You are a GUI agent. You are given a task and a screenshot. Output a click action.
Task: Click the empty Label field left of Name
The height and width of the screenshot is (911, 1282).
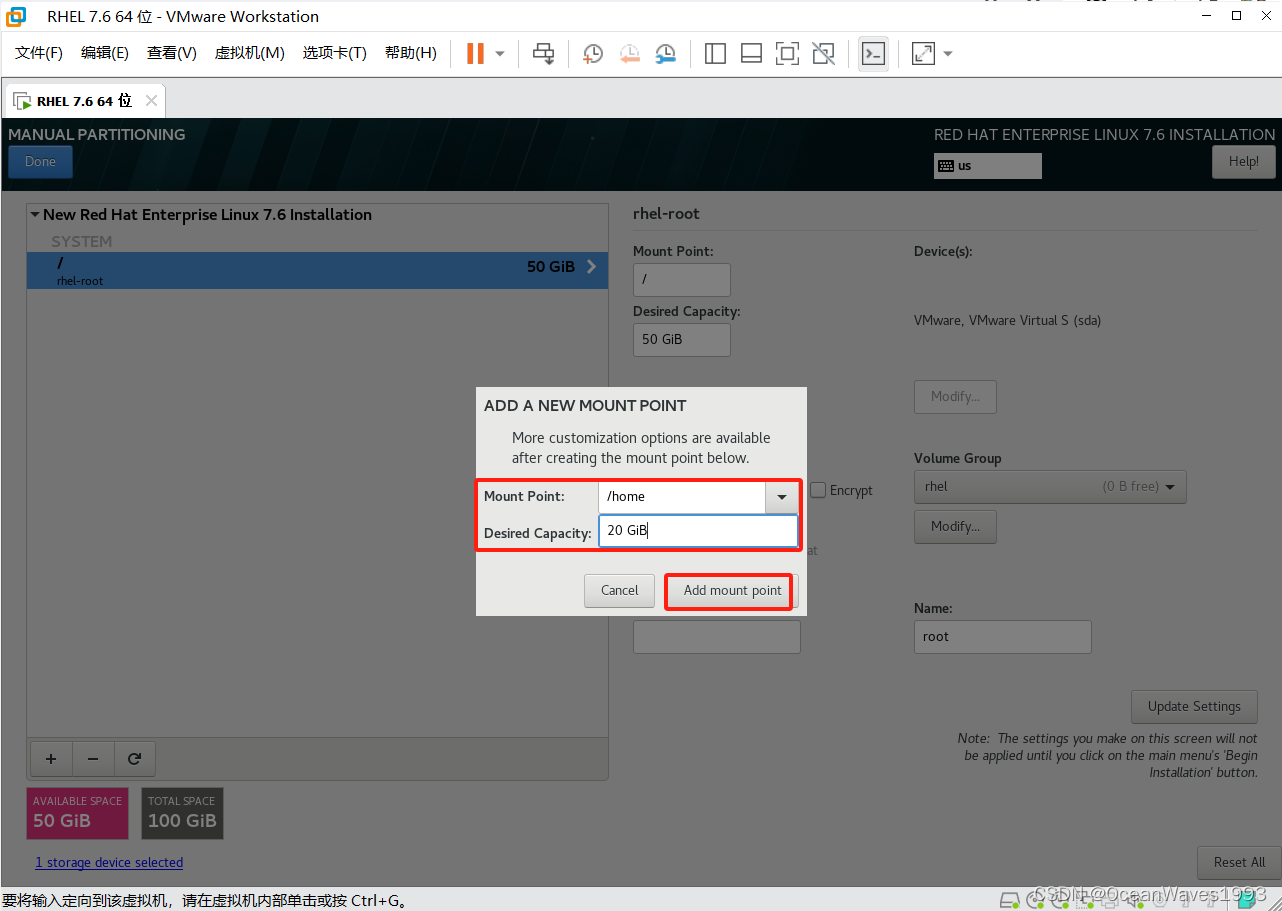[717, 637]
